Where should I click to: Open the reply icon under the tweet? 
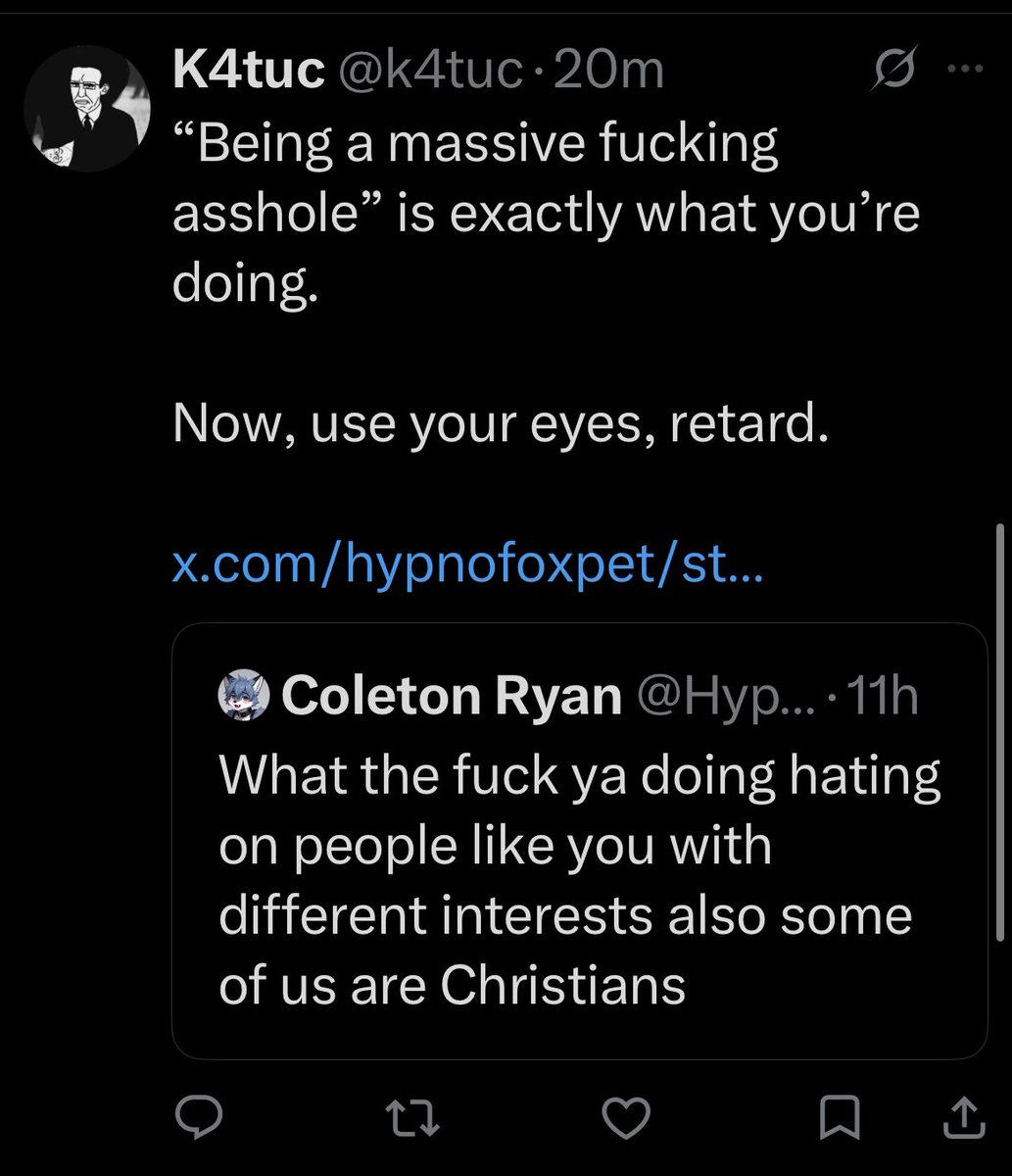tap(198, 1117)
